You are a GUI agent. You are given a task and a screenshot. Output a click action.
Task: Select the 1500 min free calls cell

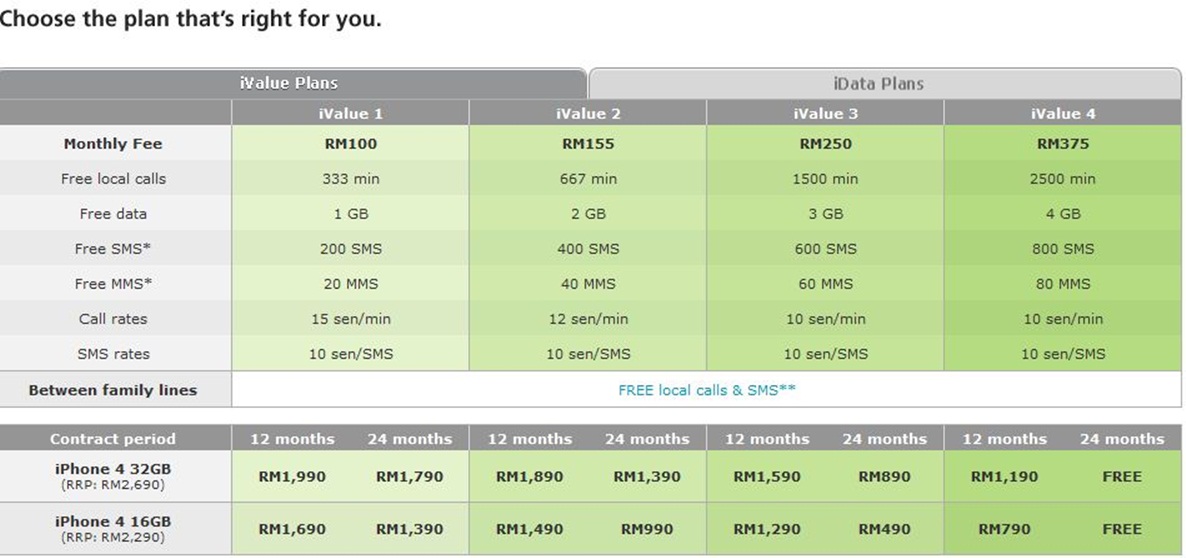(x=825, y=179)
